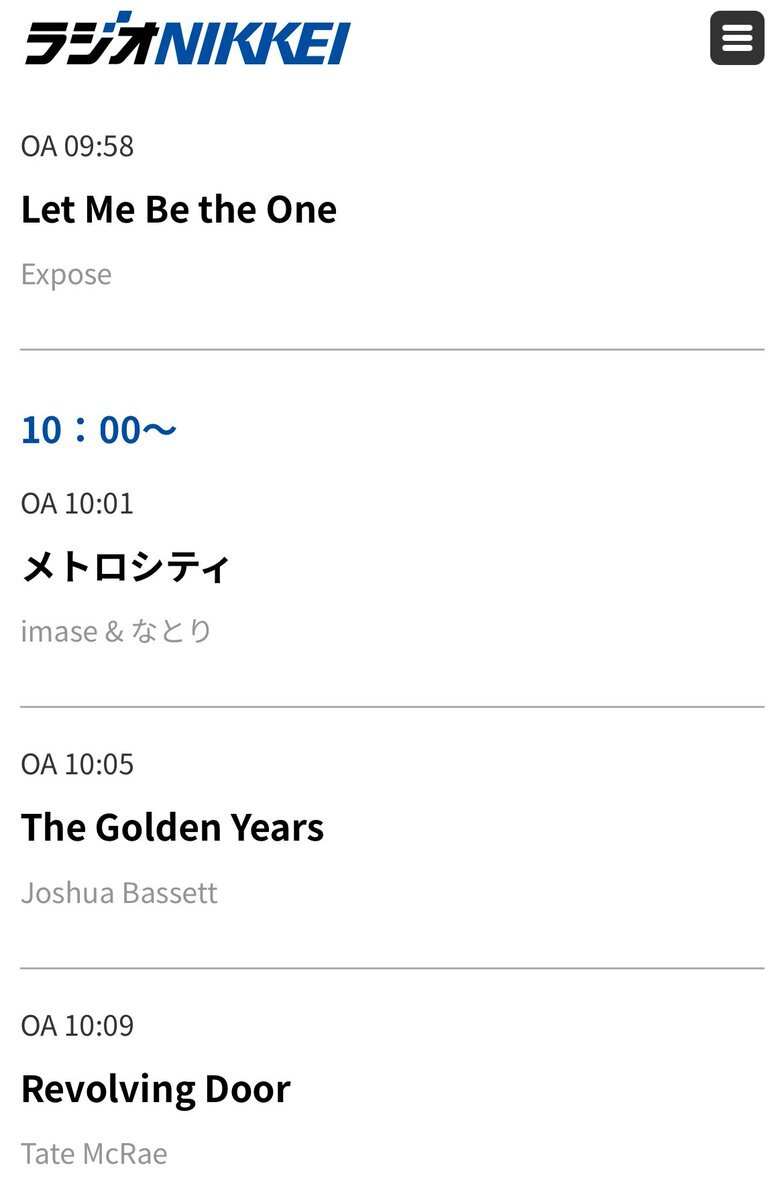
Task: Click divider above the Revolving Door entry
Action: point(392,968)
